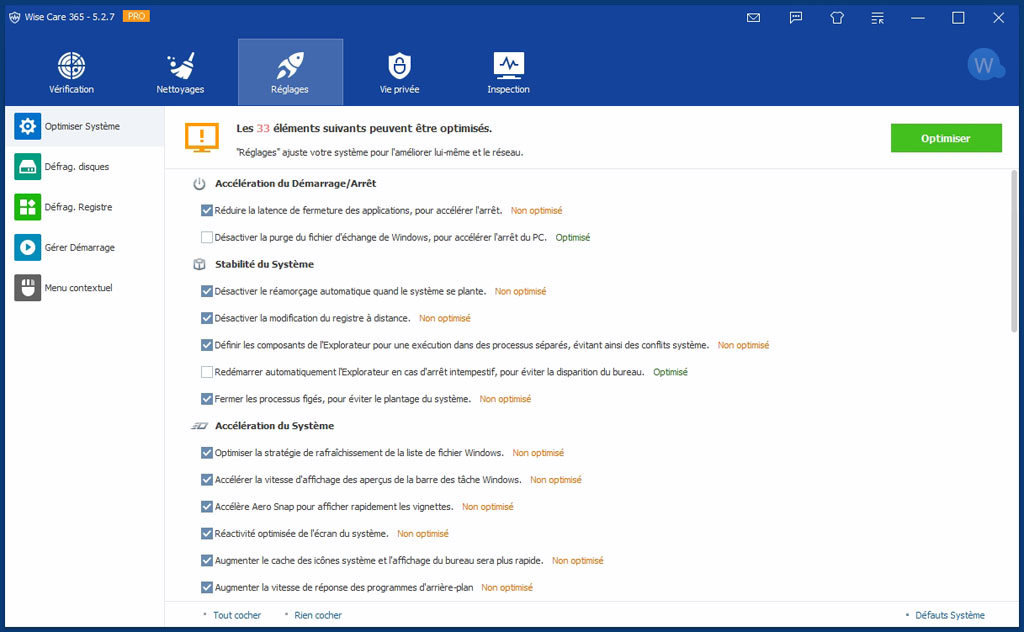Toggle Accélère Aero Snap checkbox

pos(206,507)
